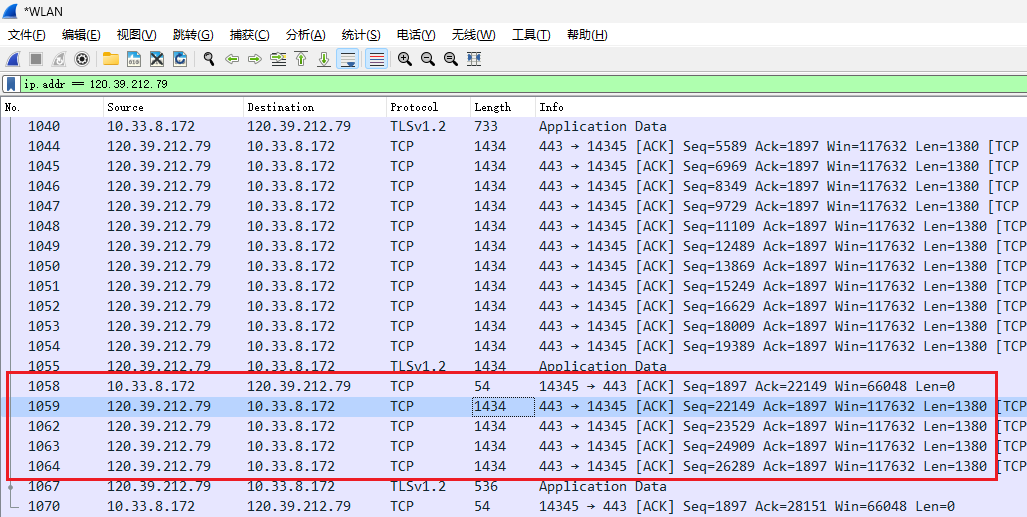
Task: Go forward to next packet arrow
Action: pyautogui.click(x=255, y=59)
